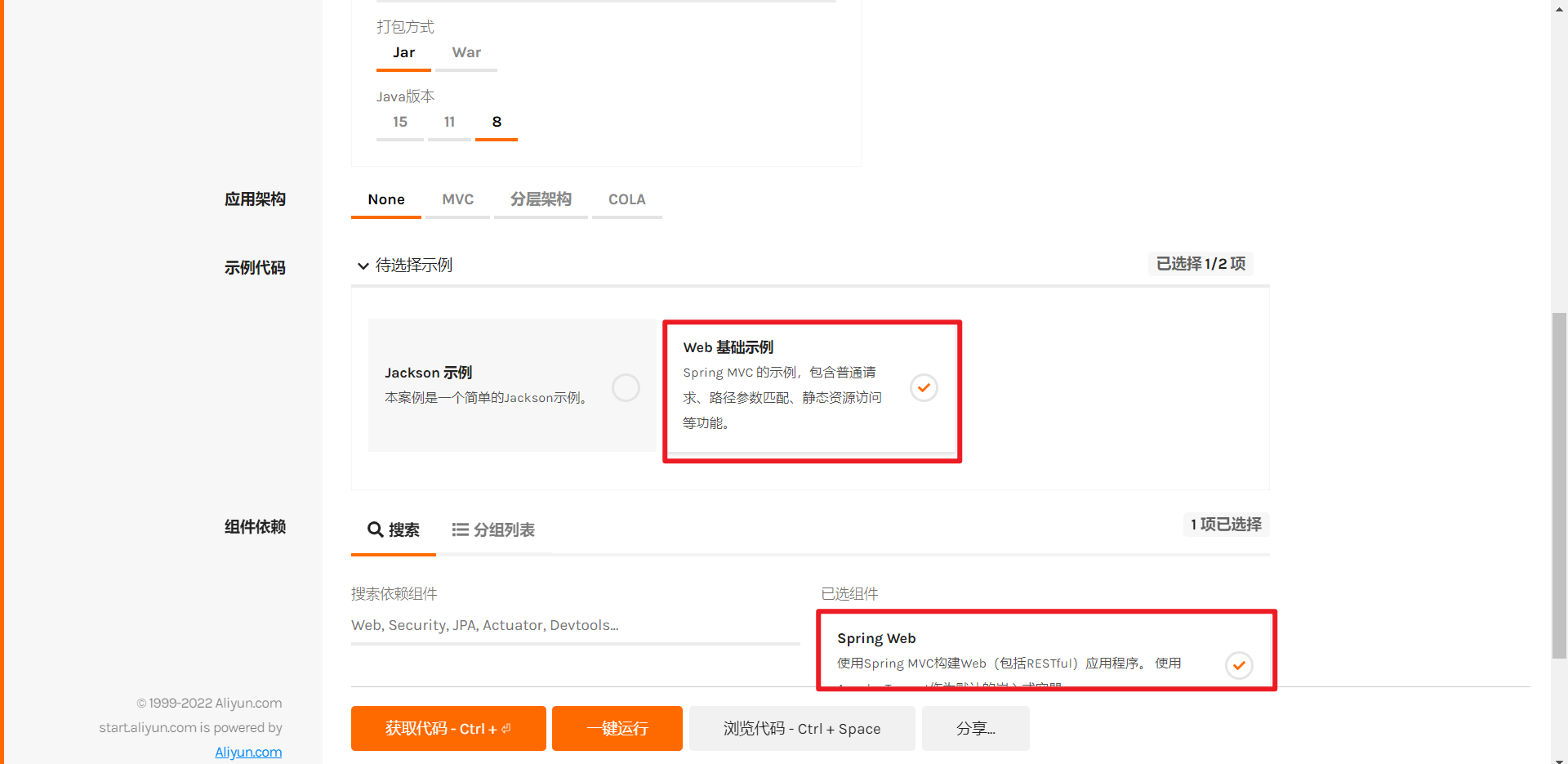Click the Web 基础示例 card title
1568x764 pixels.
(728, 347)
